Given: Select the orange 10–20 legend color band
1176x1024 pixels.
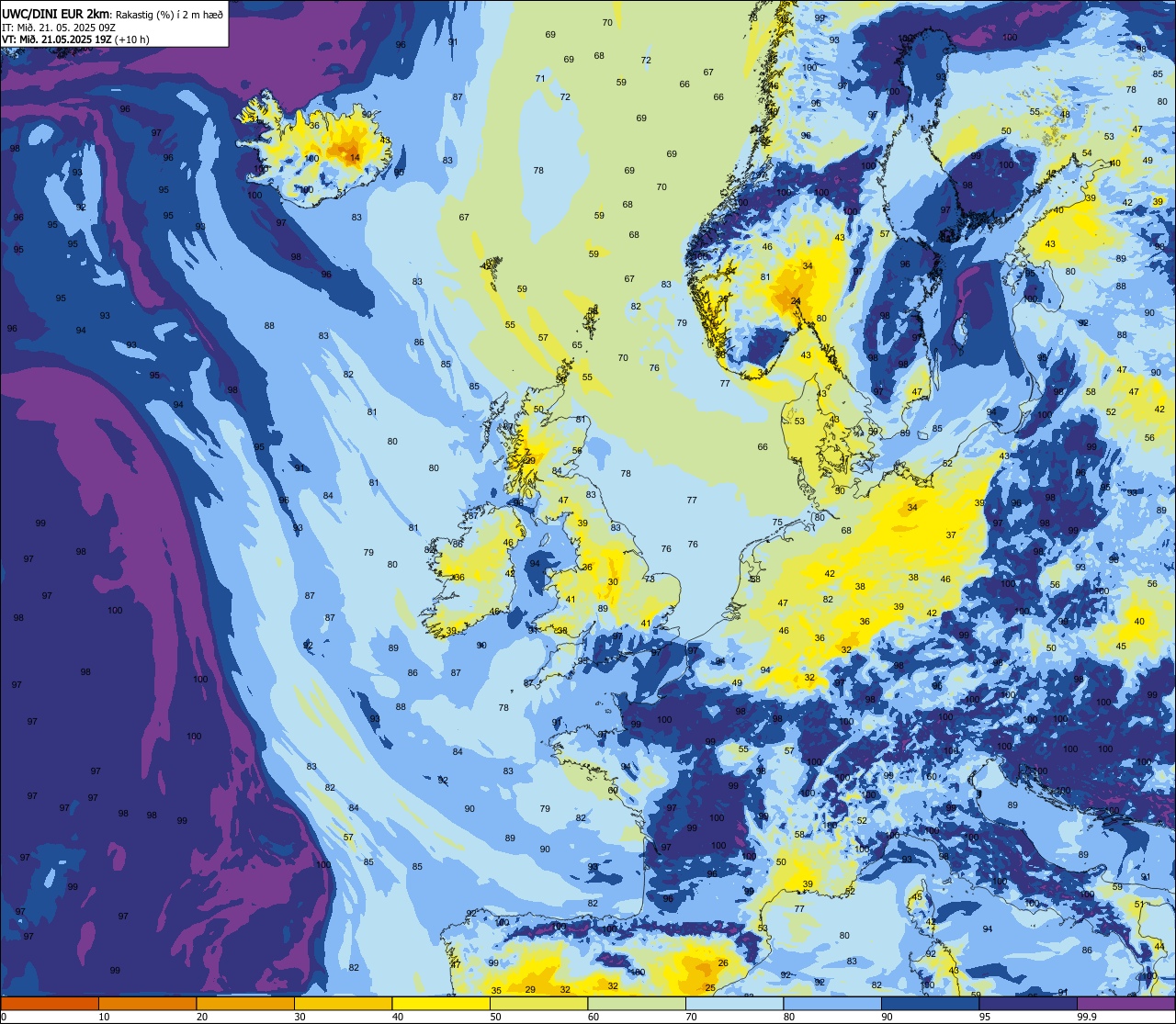Looking at the screenshot, I should point(147,1003).
